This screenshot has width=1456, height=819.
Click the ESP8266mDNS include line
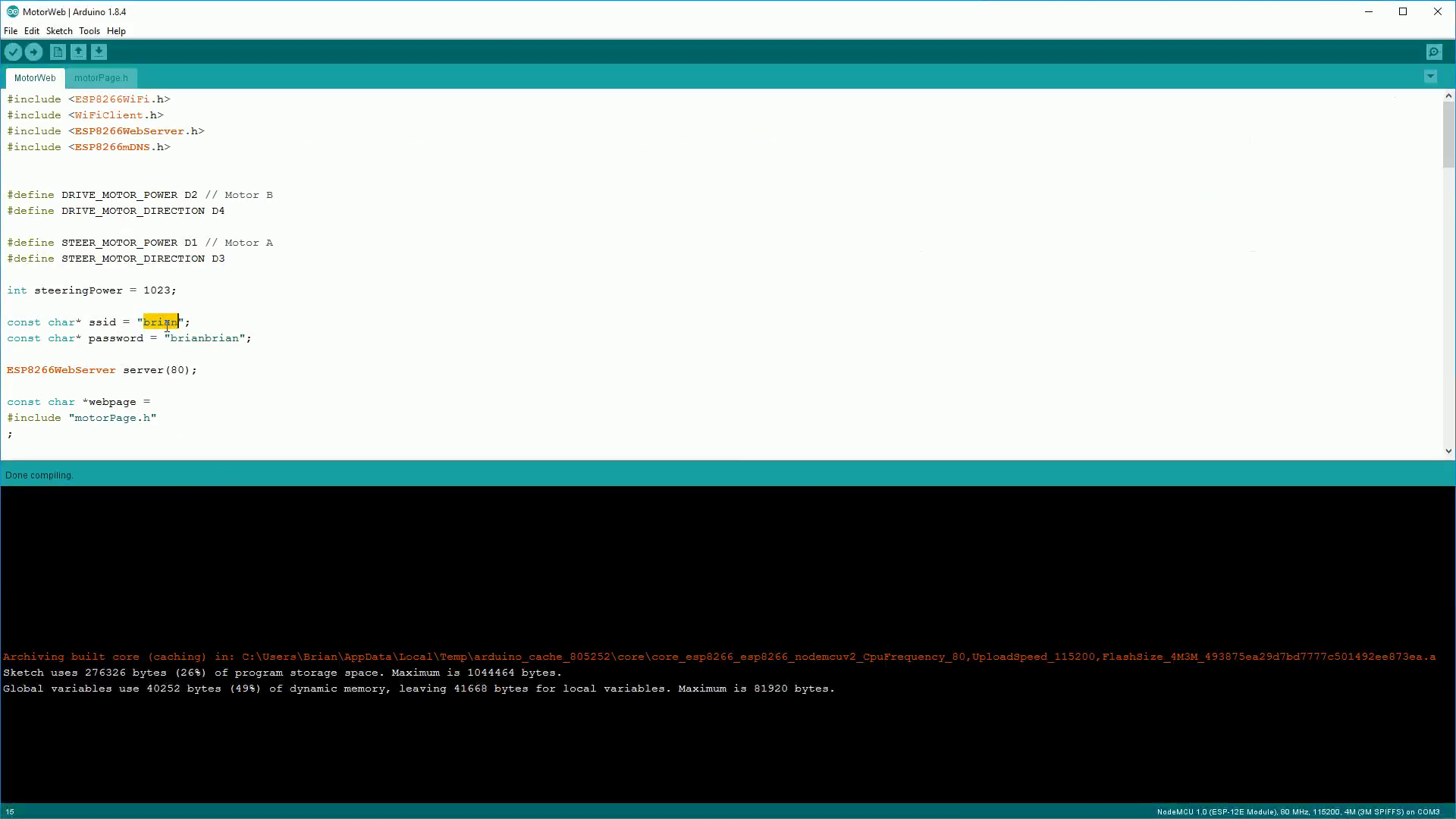pyautogui.click(x=89, y=147)
